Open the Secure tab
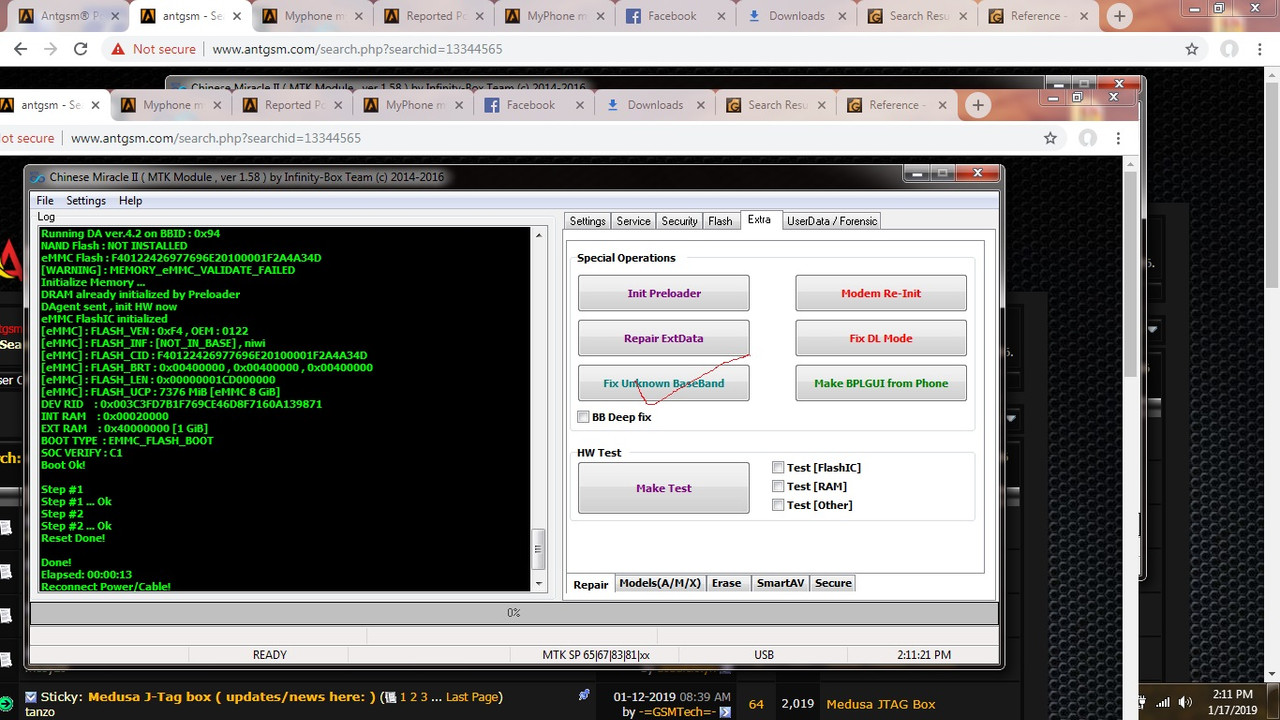 pyautogui.click(x=833, y=583)
